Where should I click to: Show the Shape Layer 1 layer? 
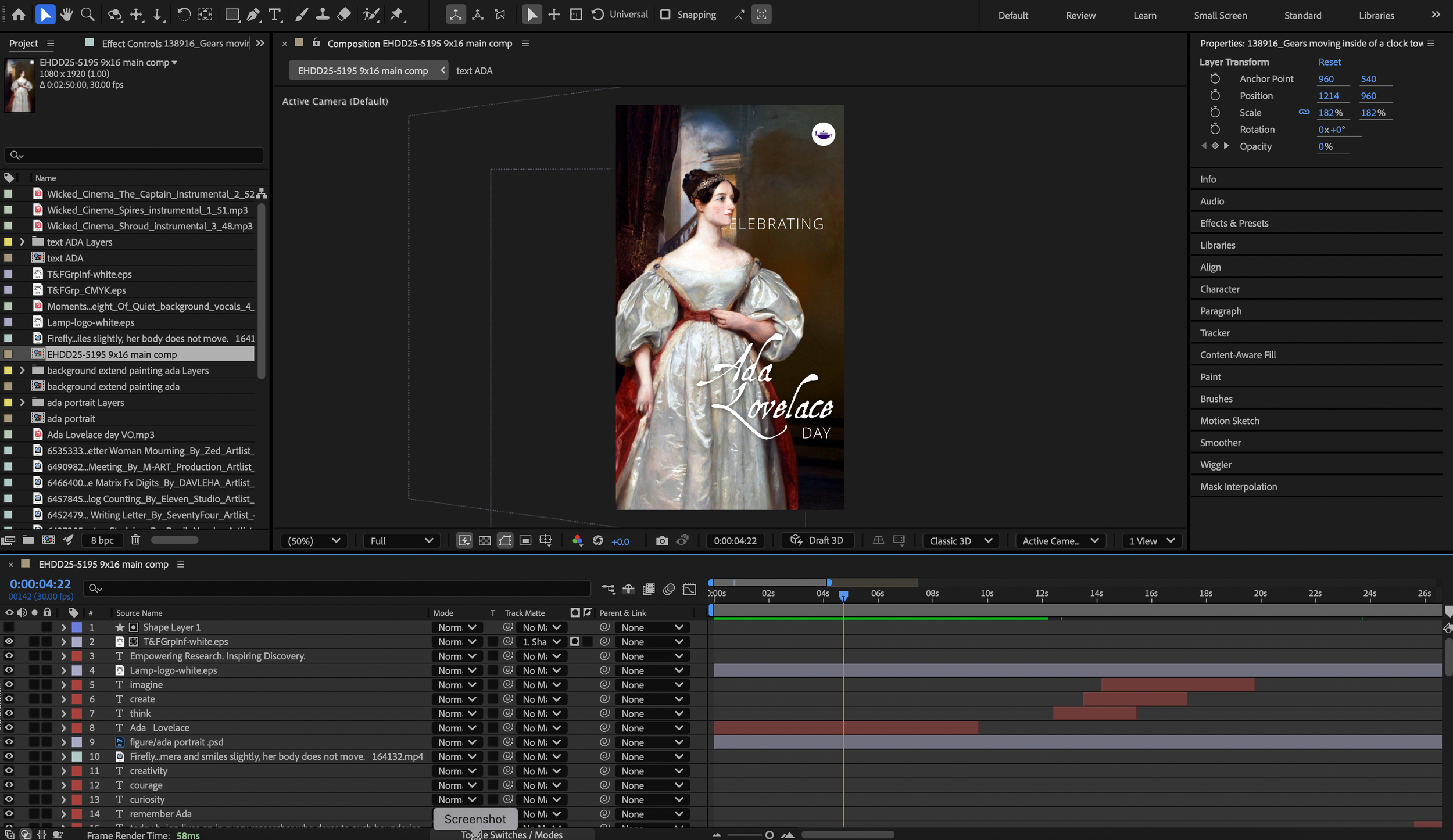pyautogui.click(x=9, y=627)
